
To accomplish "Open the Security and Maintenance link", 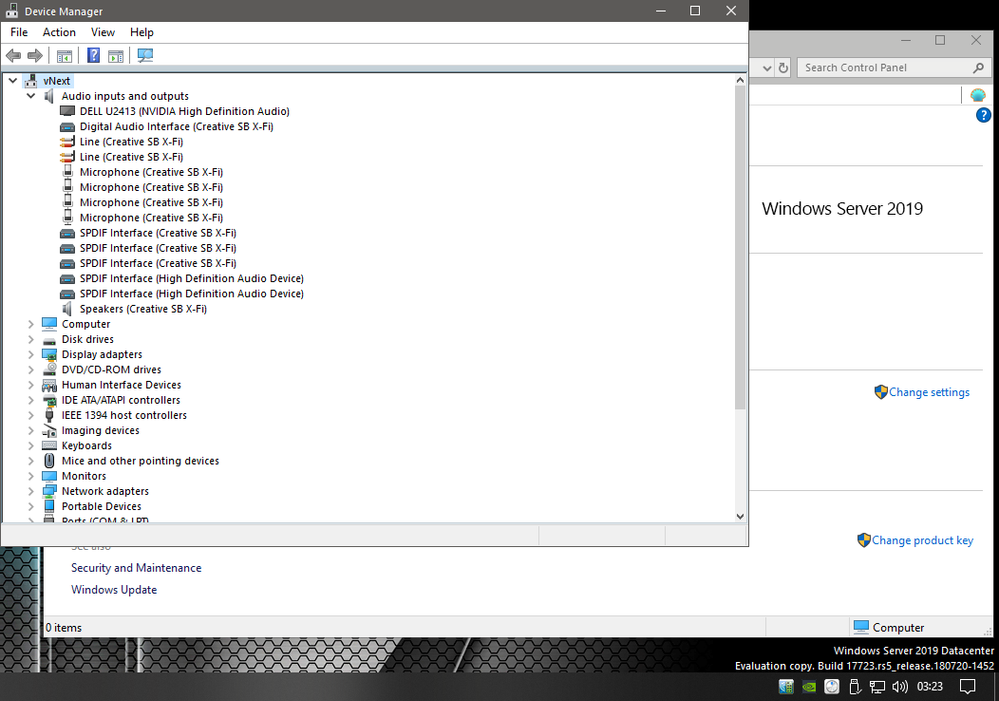I will (x=136, y=568).
